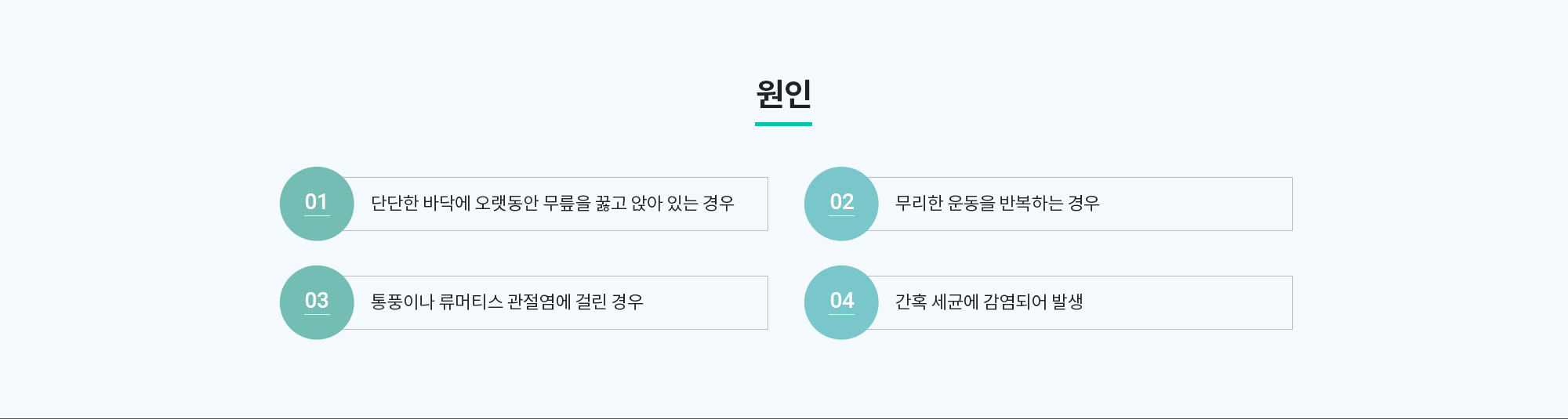This screenshot has height=419, width=1568.
Task: Select the cause about kneeling on hard floor
Action: (552, 204)
